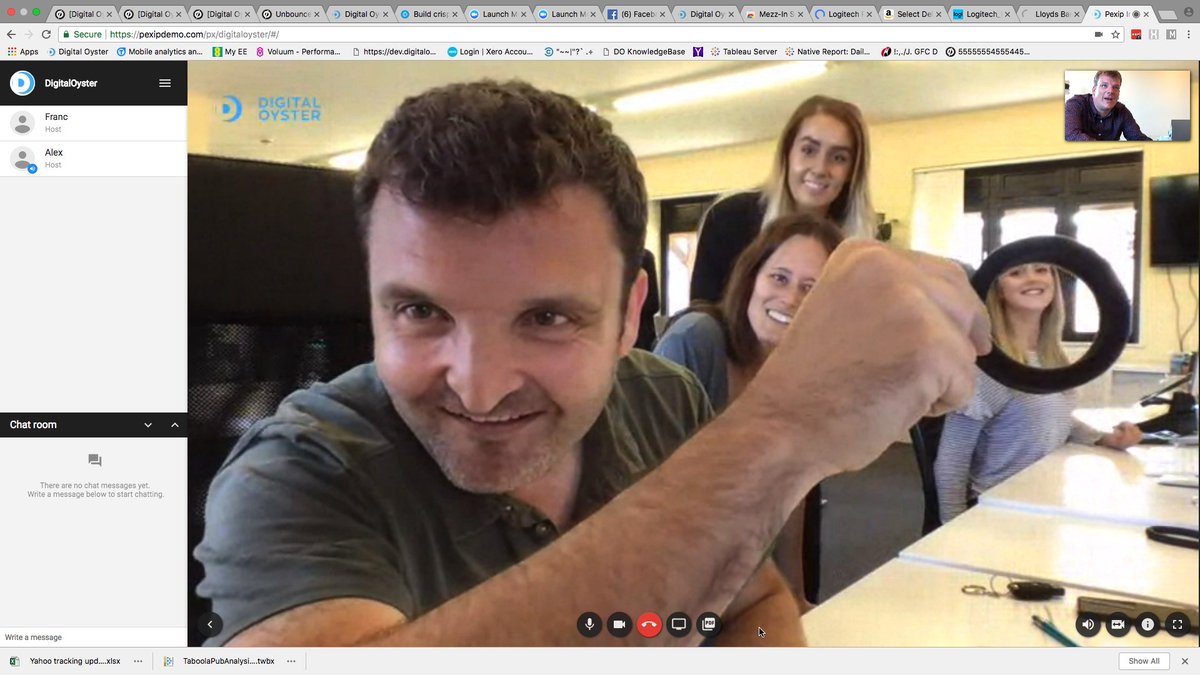The image size is (1200, 675).
Task: Open the call info icon
Action: [x=1148, y=624]
